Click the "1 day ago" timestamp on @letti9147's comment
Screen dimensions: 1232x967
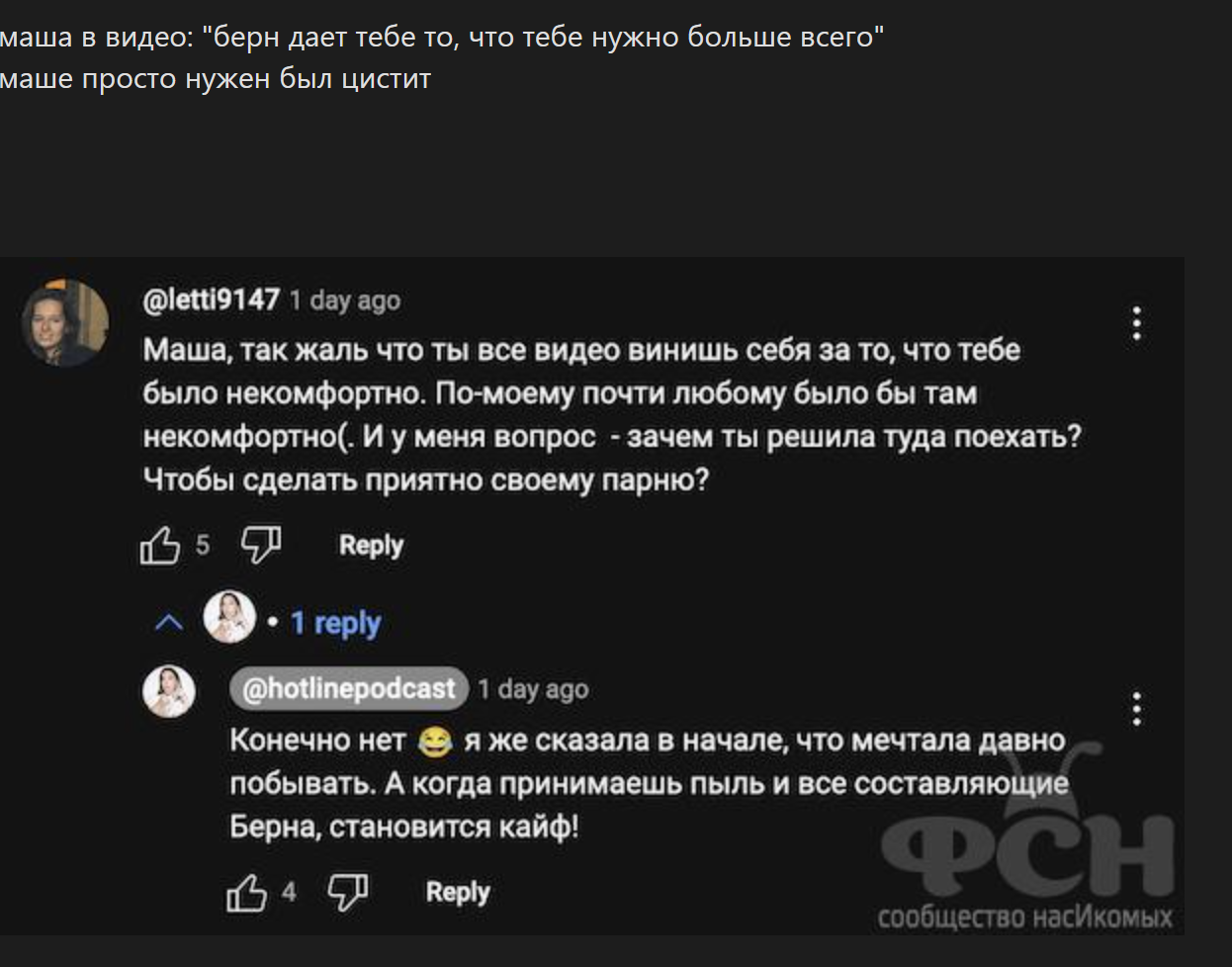tap(345, 301)
